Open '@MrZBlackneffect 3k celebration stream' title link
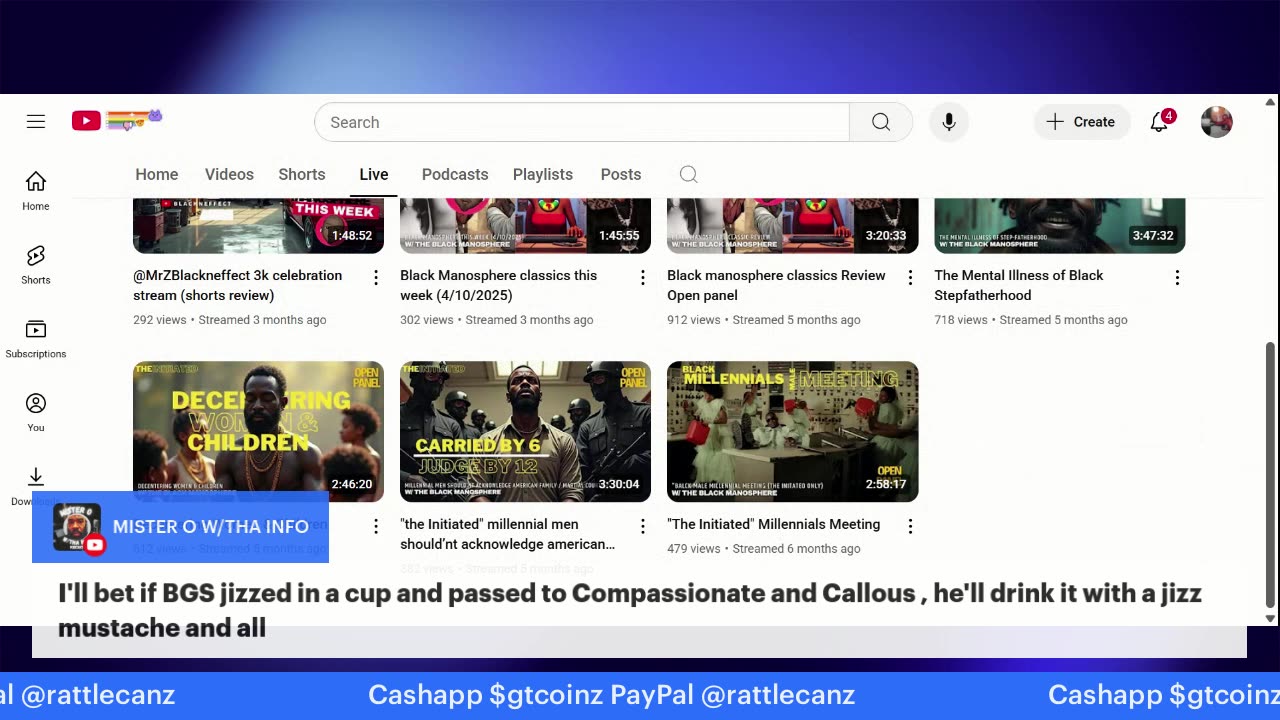The image size is (1280, 720). 238,285
